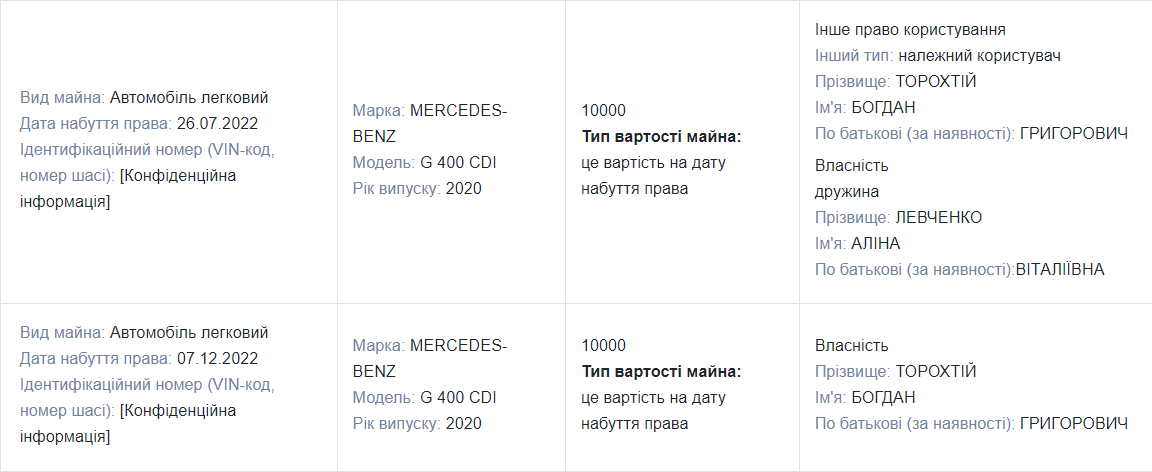Click patronymic ВІТАЛІЇВНА
Viewport: 1152px width, 472px height.
pyautogui.click(x=1059, y=270)
